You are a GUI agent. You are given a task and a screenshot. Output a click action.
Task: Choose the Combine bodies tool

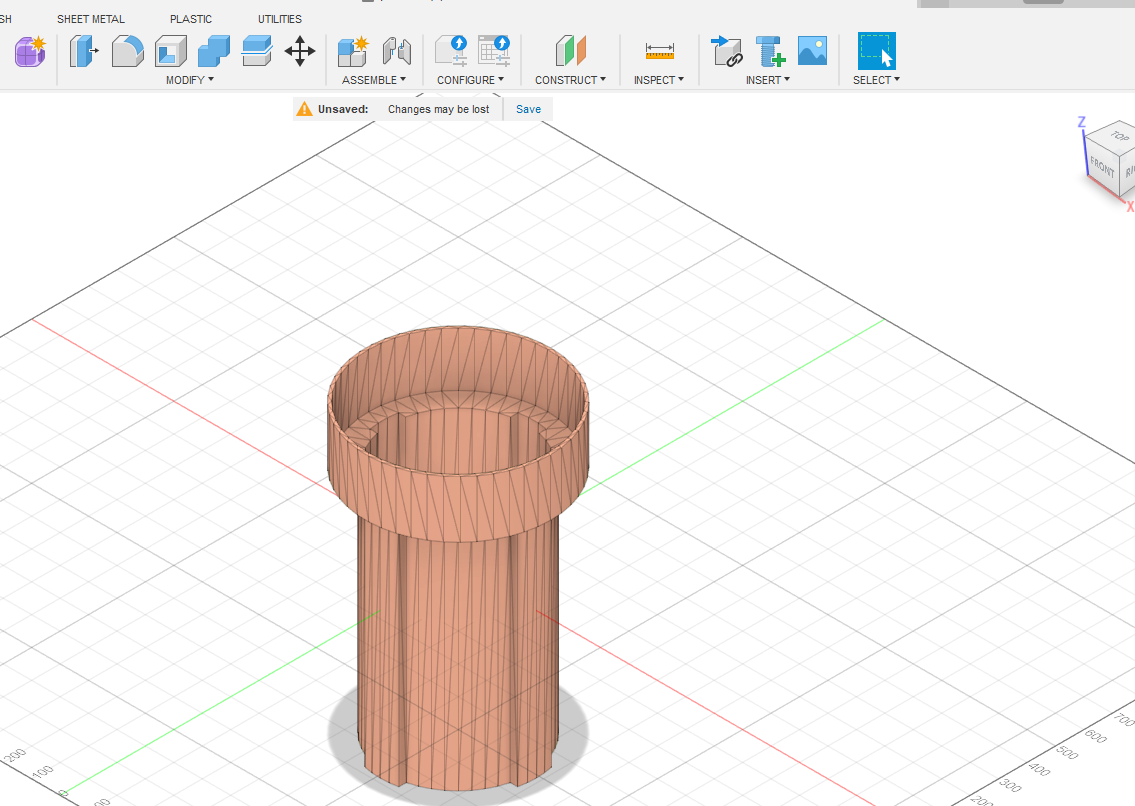click(x=214, y=51)
